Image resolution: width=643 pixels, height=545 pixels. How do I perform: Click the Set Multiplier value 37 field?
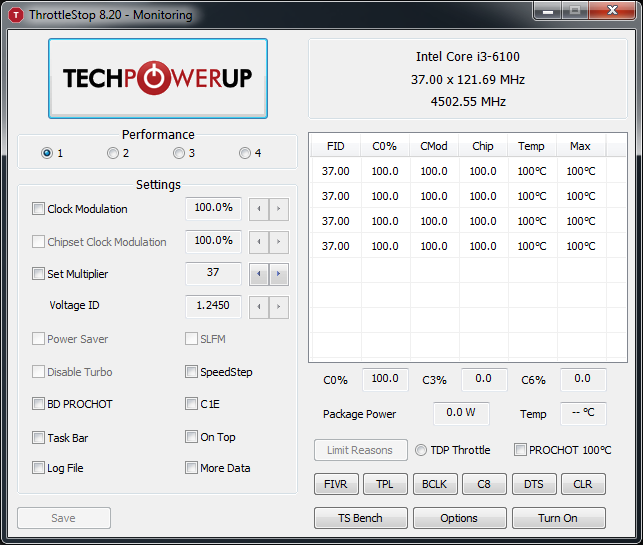(x=213, y=273)
